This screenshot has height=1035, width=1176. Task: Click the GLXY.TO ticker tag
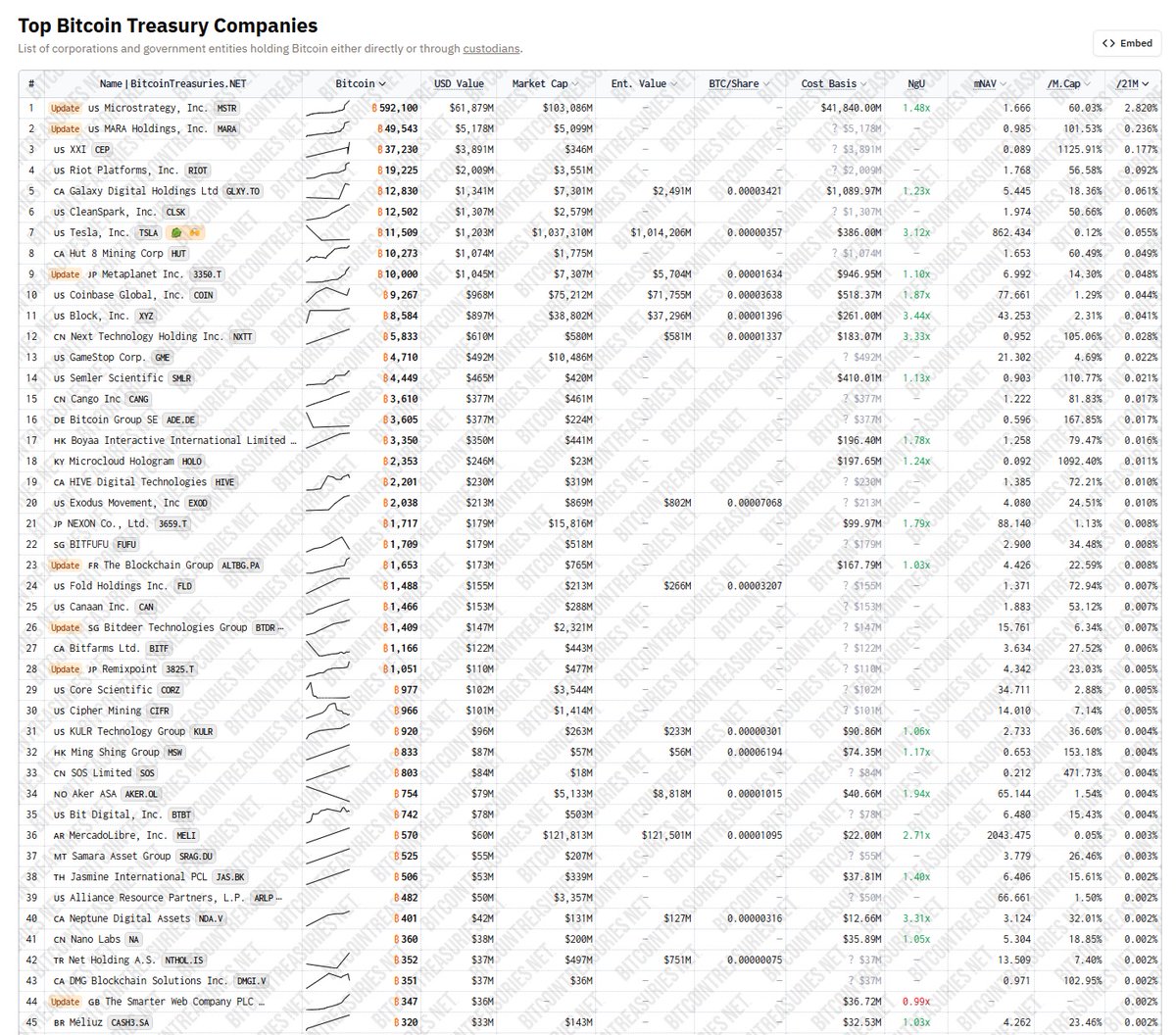click(x=243, y=192)
